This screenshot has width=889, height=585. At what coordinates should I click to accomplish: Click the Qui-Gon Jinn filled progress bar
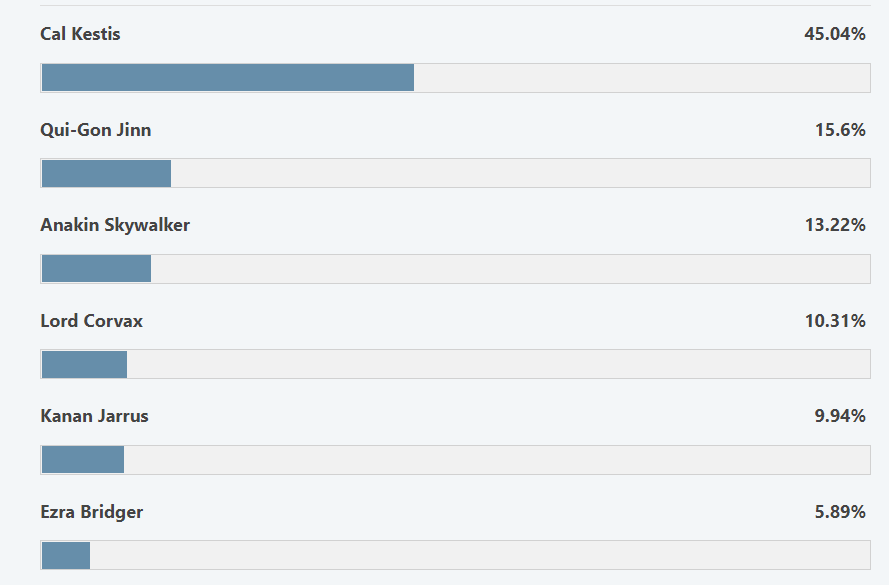point(107,173)
